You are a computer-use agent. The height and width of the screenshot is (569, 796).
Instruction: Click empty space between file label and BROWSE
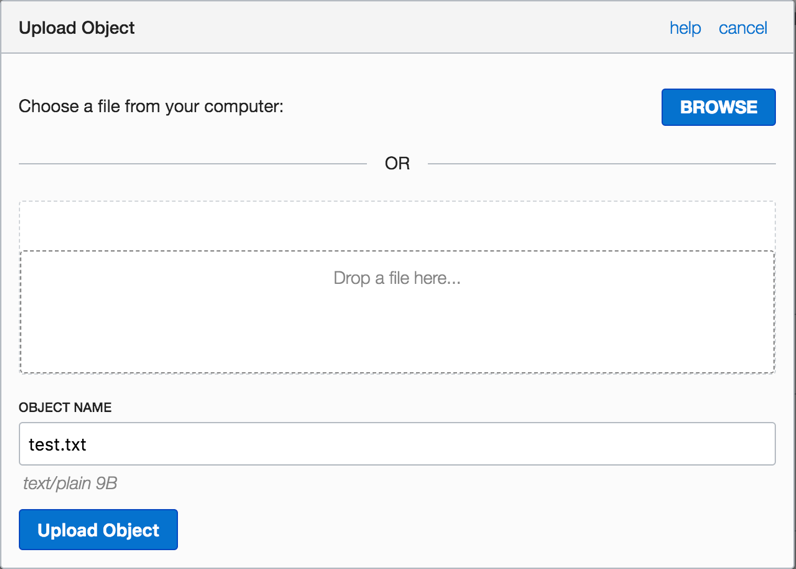(x=470, y=106)
